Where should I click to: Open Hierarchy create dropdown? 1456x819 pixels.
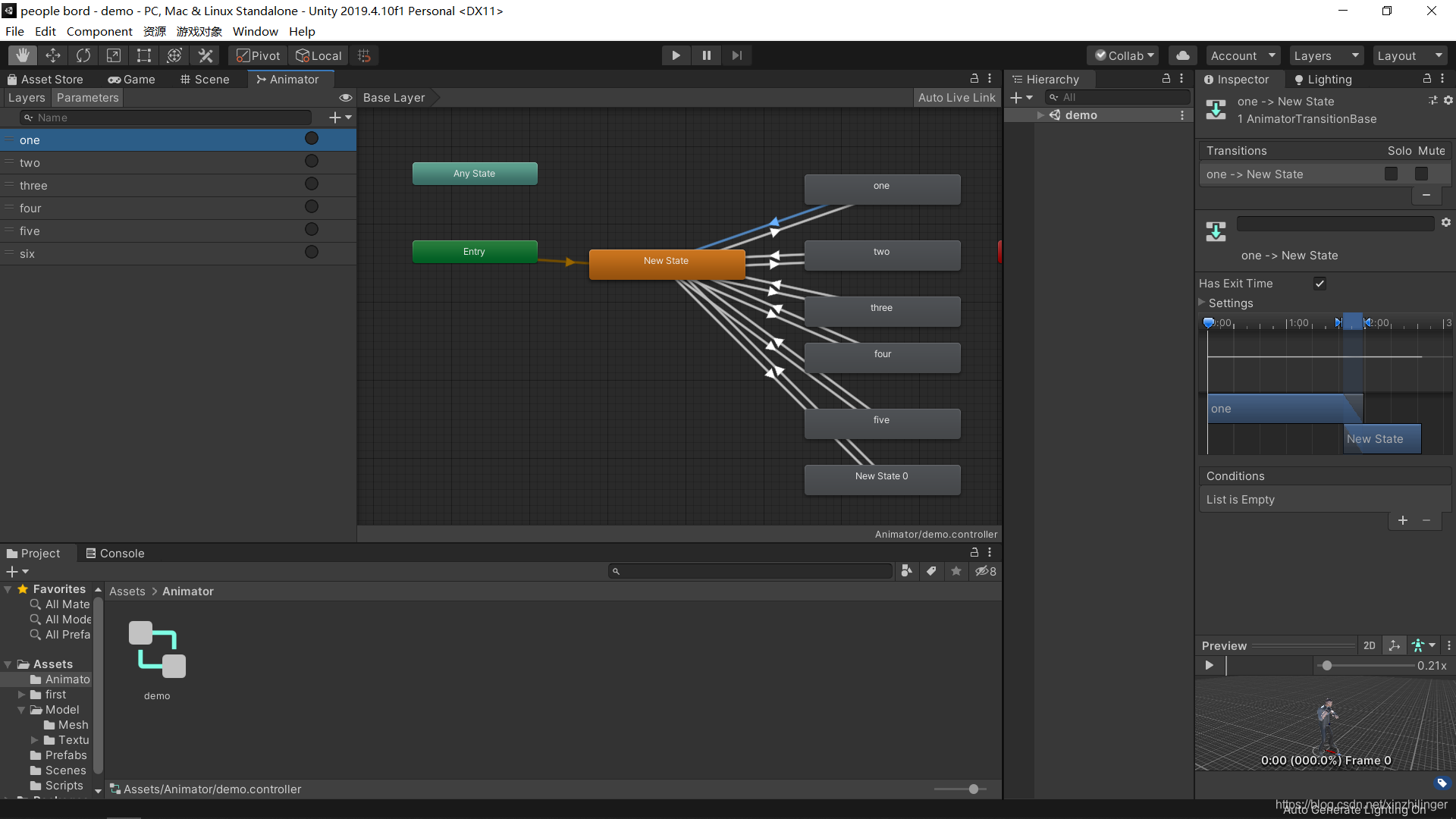click(x=1021, y=97)
